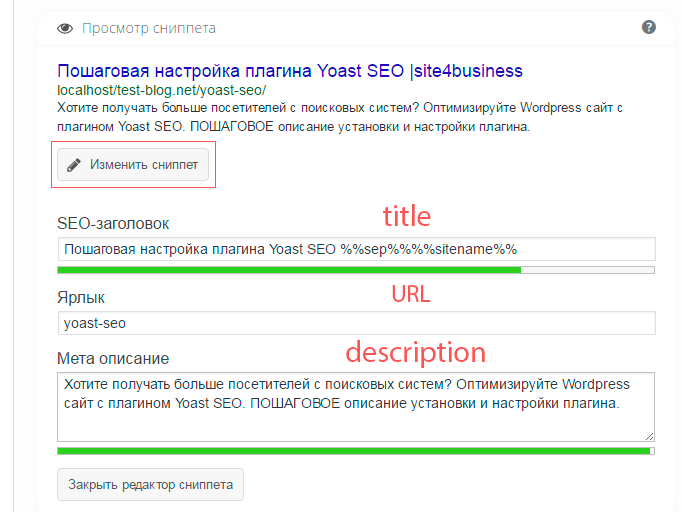Click the eye icon beside Просмотр сниппета
Image resolution: width=682 pixels, height=512 pixels.
tap(65, 29)
